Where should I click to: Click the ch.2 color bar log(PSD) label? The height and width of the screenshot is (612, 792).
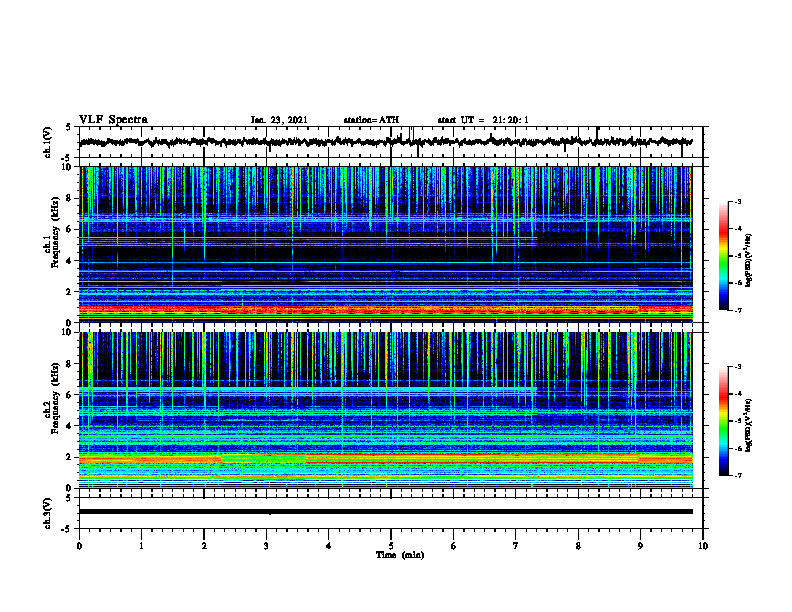click(749, 425)
